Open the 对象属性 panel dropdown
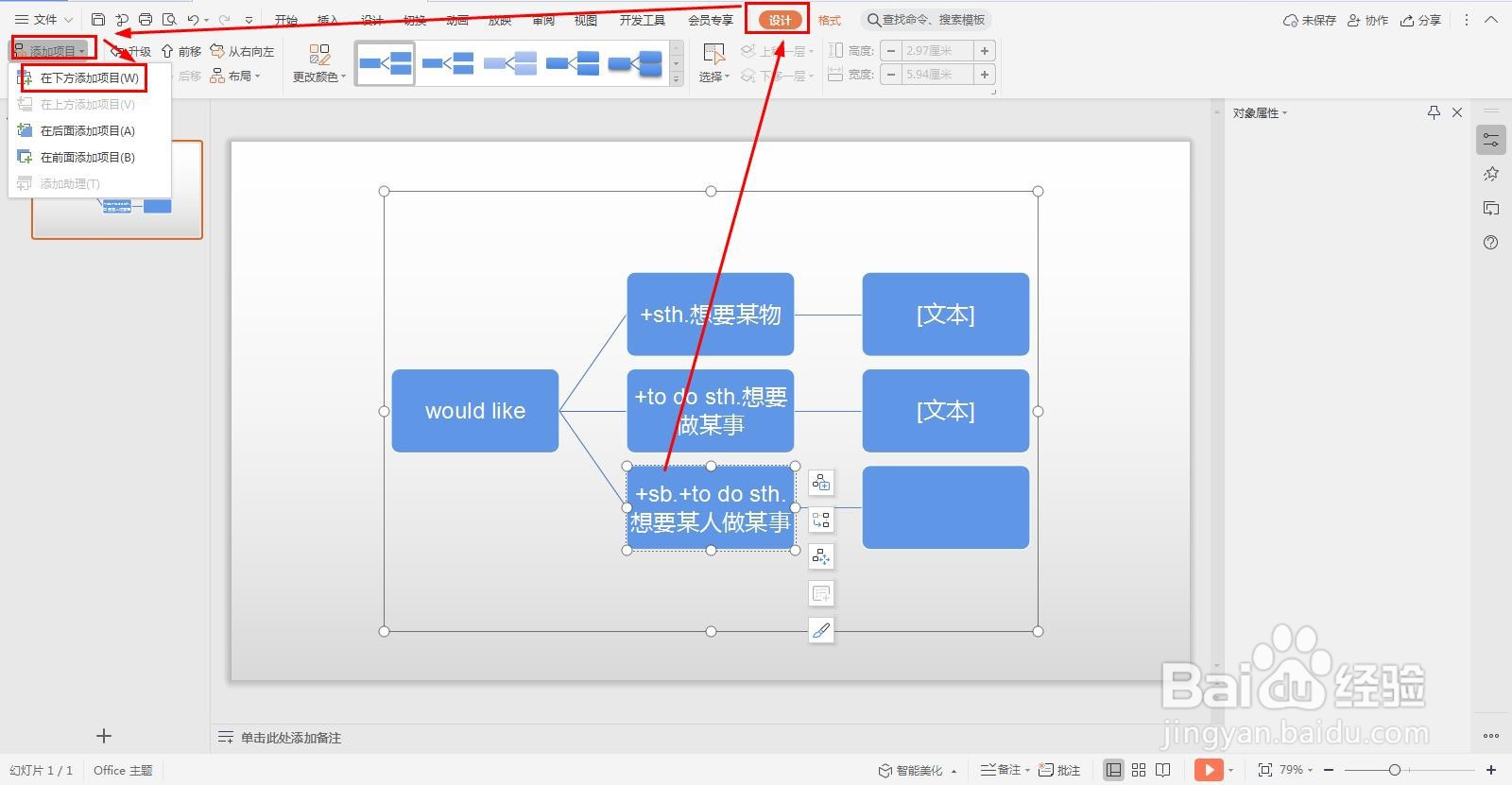 tap(1260, 112)
